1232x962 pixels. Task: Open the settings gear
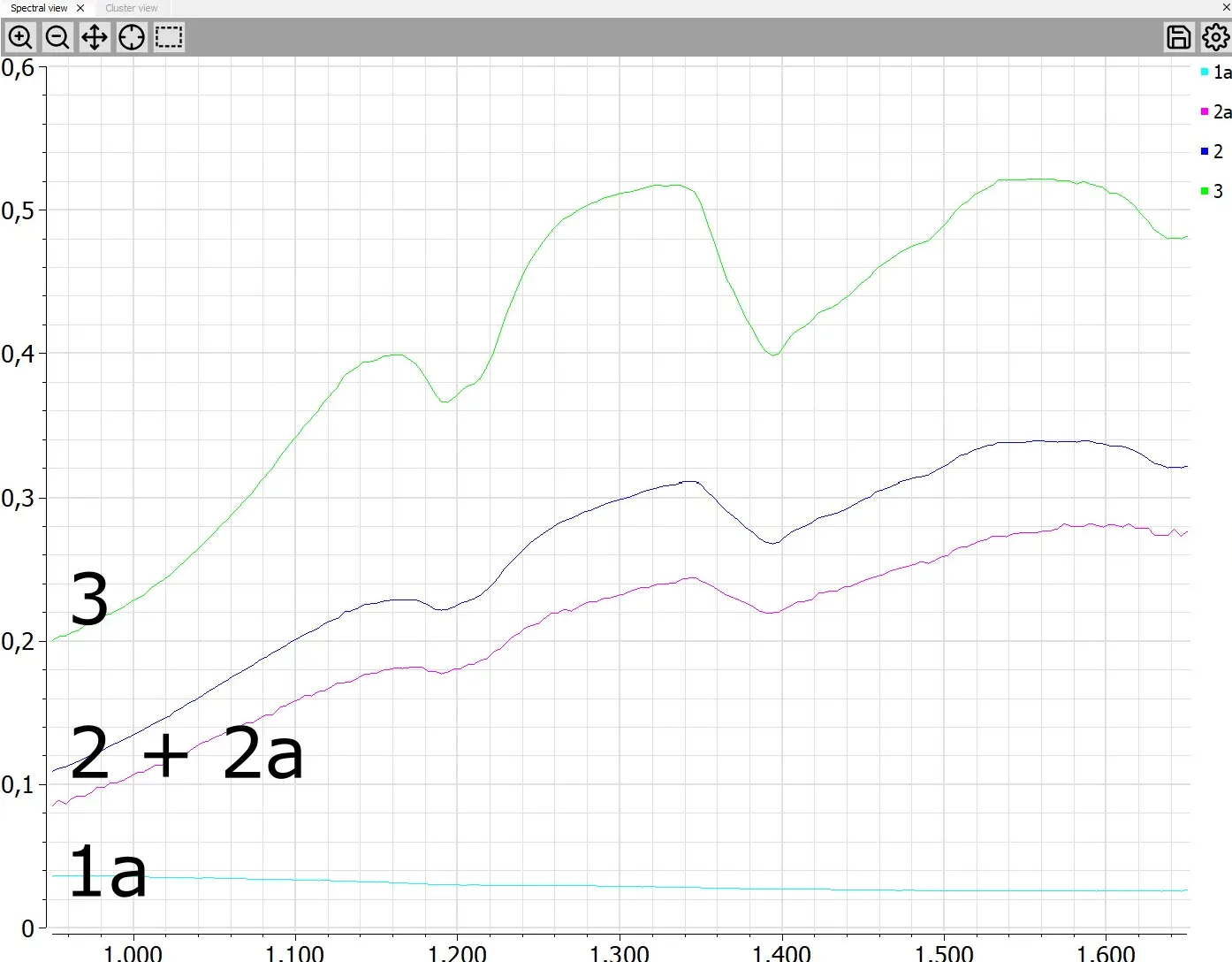(x=1215, y=37)
